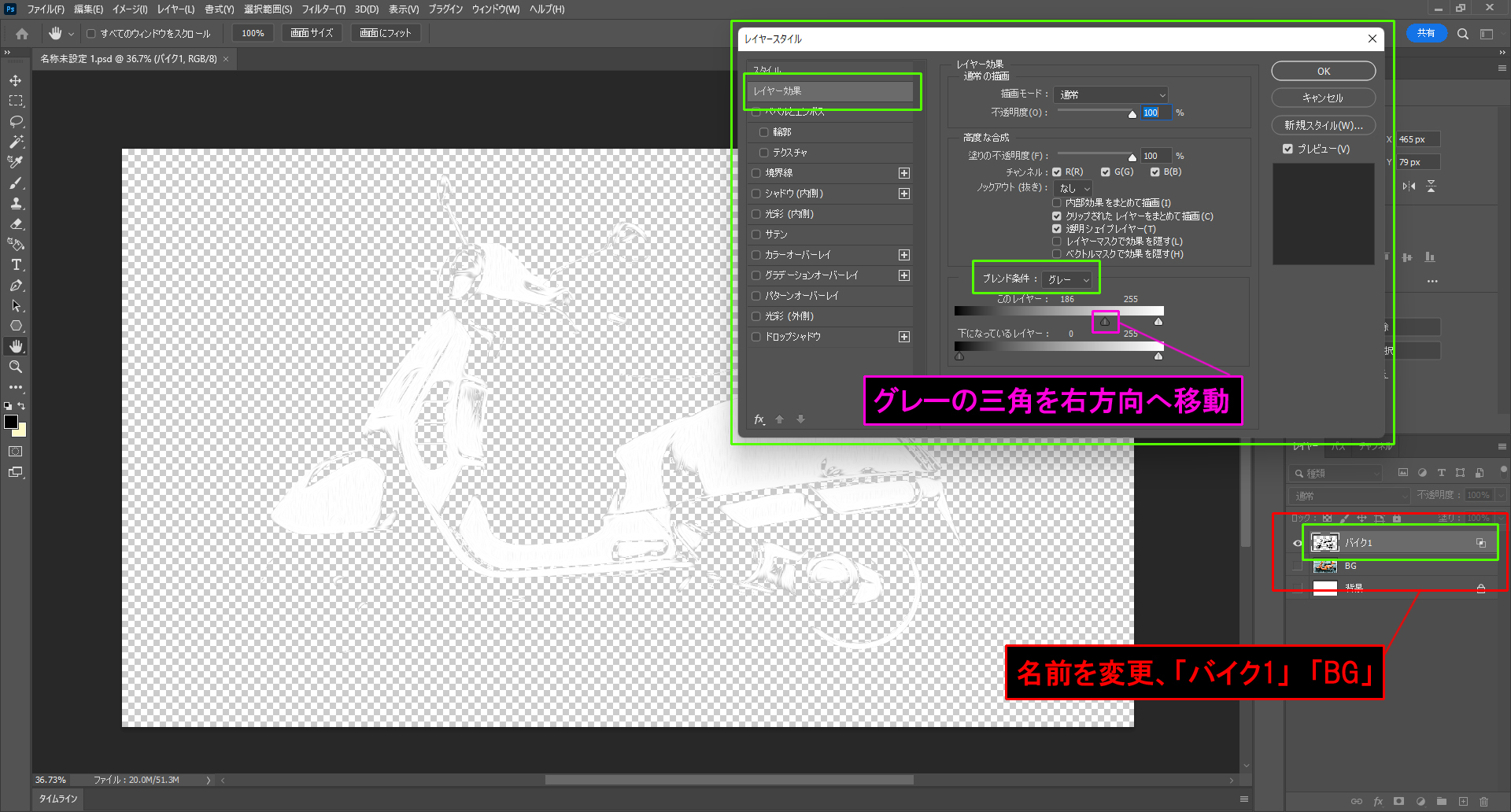Screen dimensions: 1511x812
Task: Hide the バイク1 layer visibility
Action: pos(1297,543)
